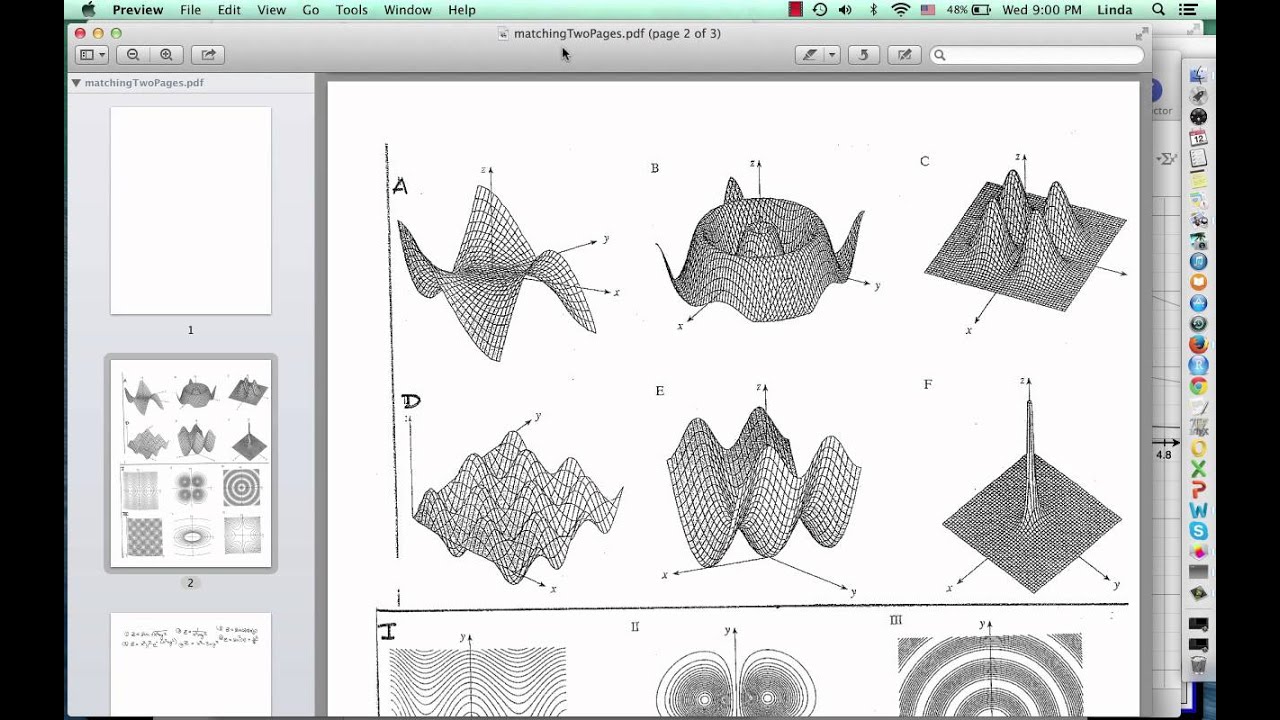Click the battery 48% indicator
Screen dimensions: 1280x720
tap(968, 10)
